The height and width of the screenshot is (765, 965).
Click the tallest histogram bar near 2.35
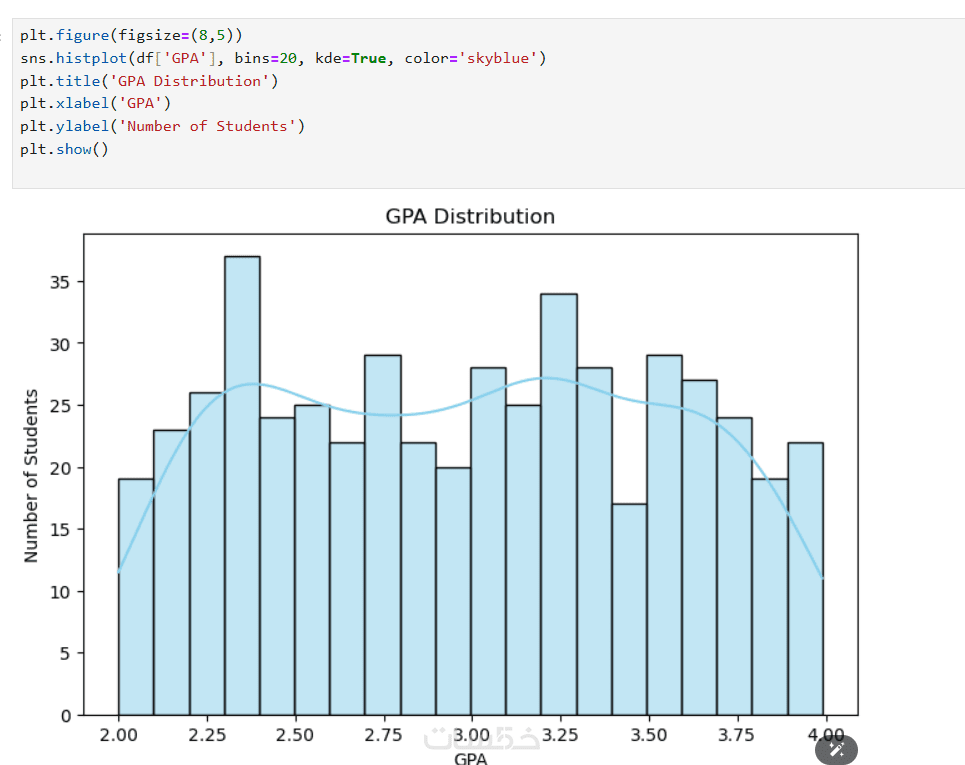[242, 486]
